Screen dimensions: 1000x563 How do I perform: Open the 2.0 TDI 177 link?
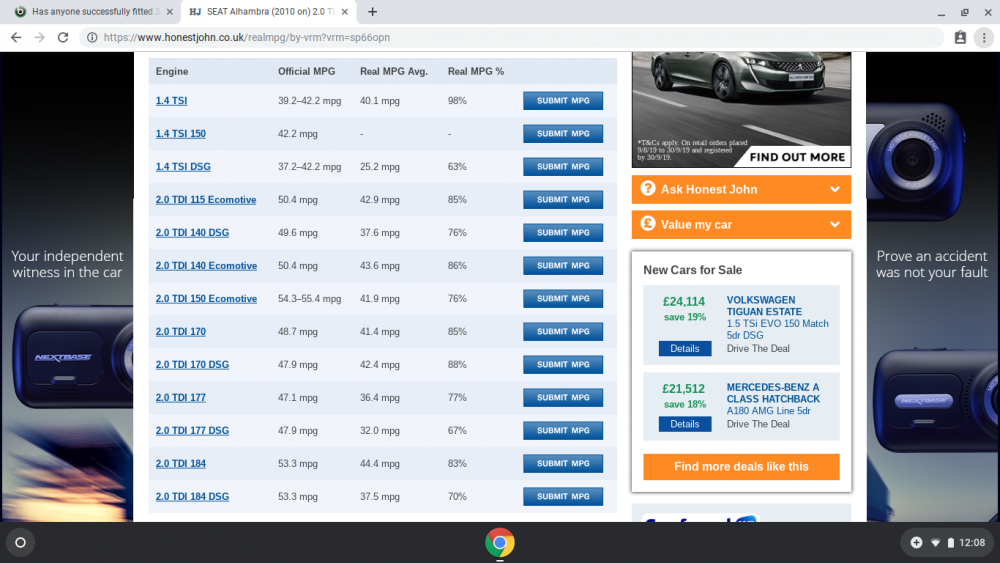pyautogui.click(x=180, y=398)
